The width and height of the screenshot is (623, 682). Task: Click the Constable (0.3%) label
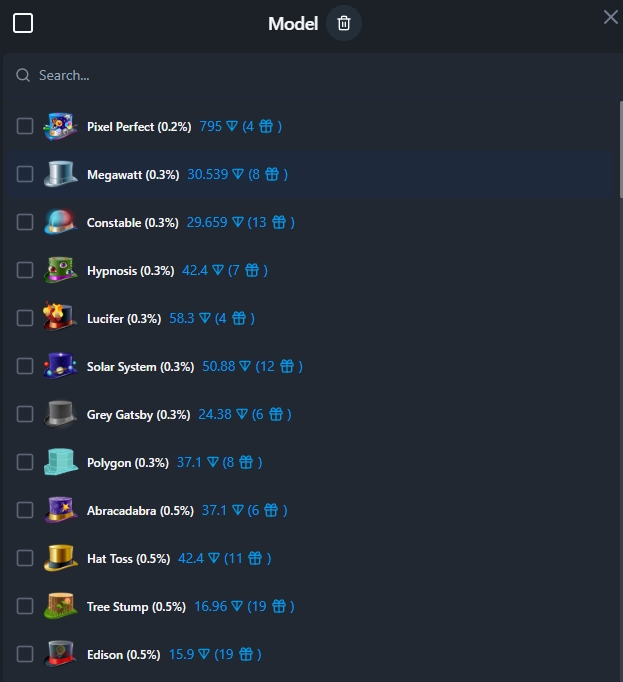tap(133, 223)
